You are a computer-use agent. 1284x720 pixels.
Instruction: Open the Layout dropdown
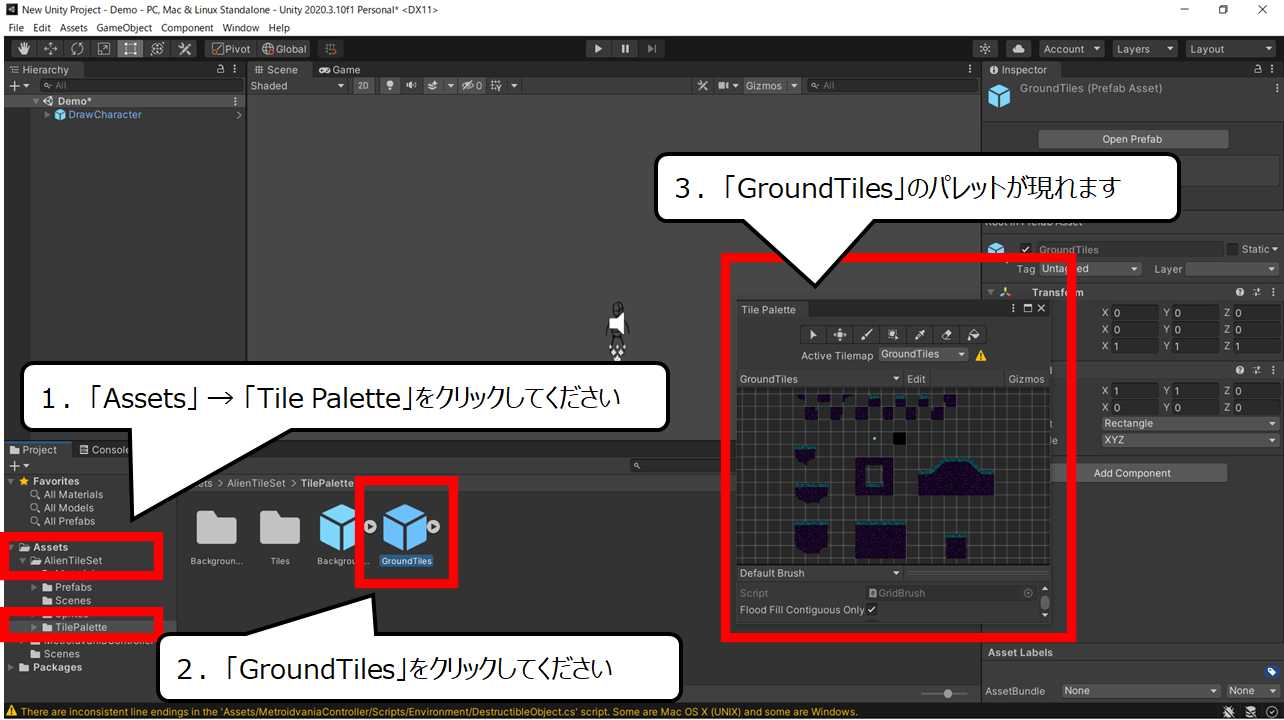1229,49
